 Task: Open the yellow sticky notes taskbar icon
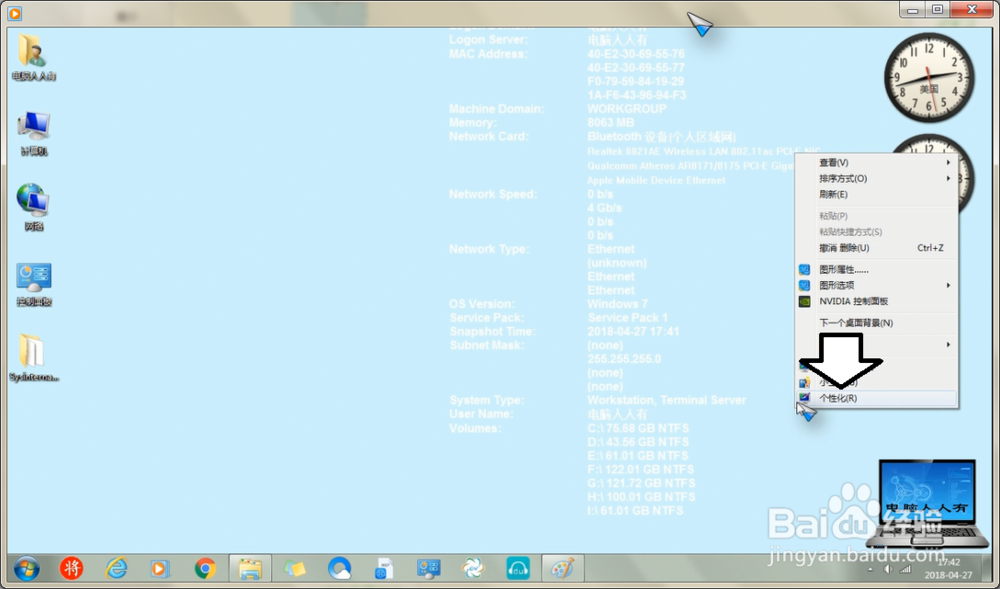click(x=295, y=568)
